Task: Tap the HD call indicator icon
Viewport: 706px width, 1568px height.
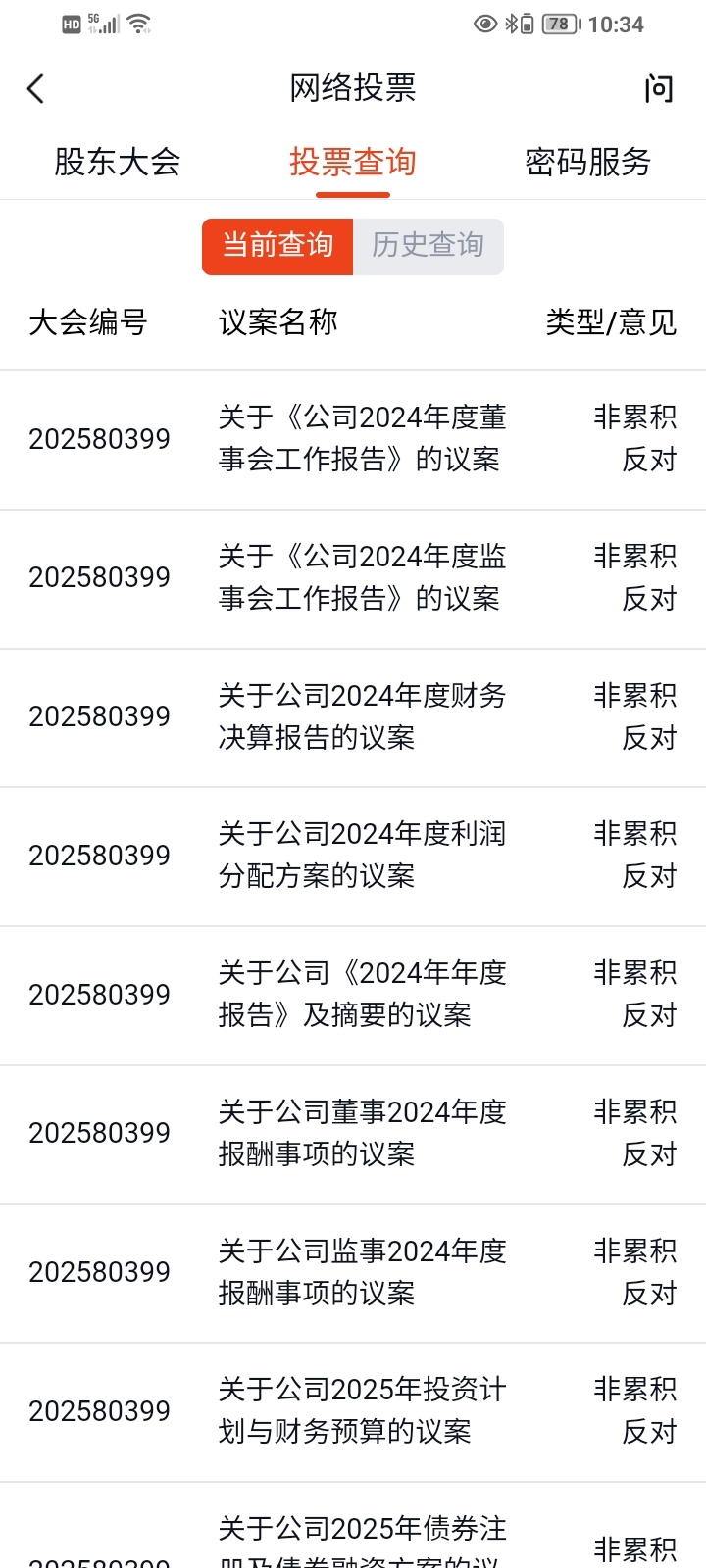Action: (x=72, y=24)
